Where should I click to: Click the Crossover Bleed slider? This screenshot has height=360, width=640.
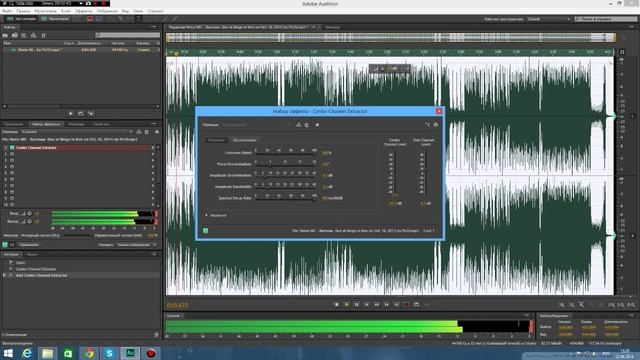click(x=286, y=154)
